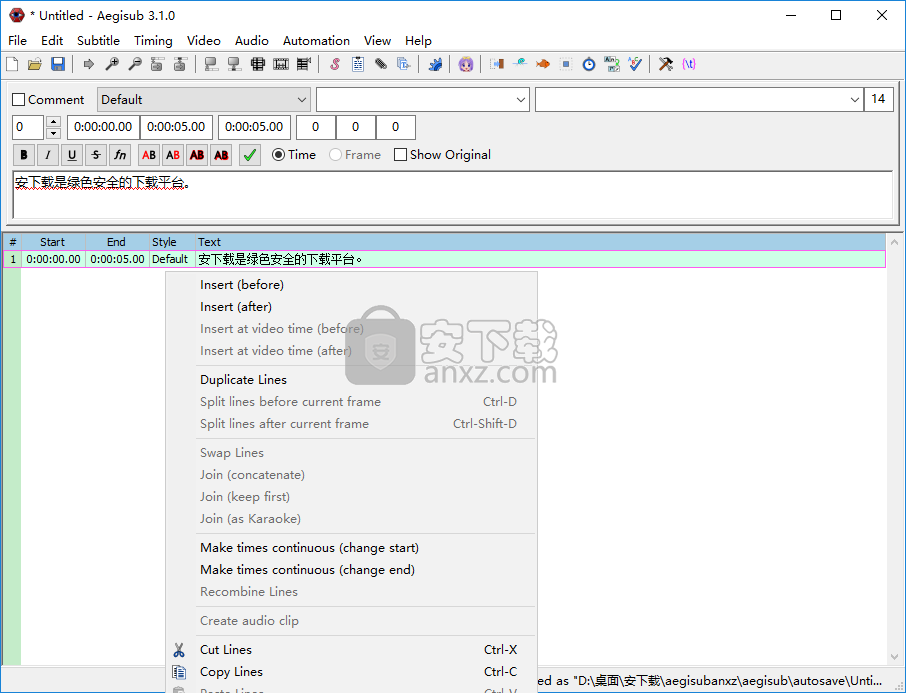
Task: Zoom in using the magnifier plus icon
Action: pyautogui.click(x=112, y=64)
